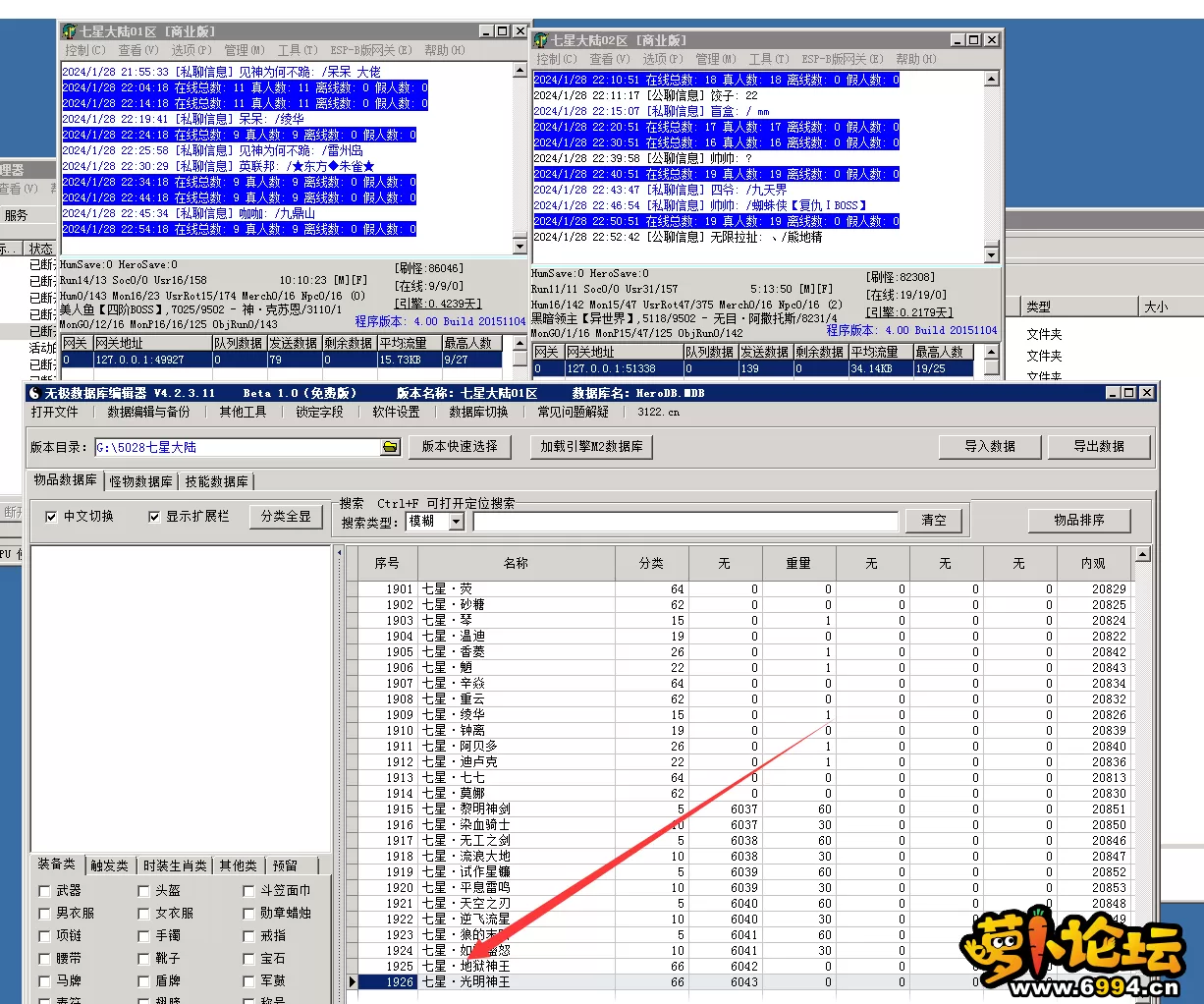Click the 3122.cn link in menu bar
1204x1004 pixels.
pos(658,413)
